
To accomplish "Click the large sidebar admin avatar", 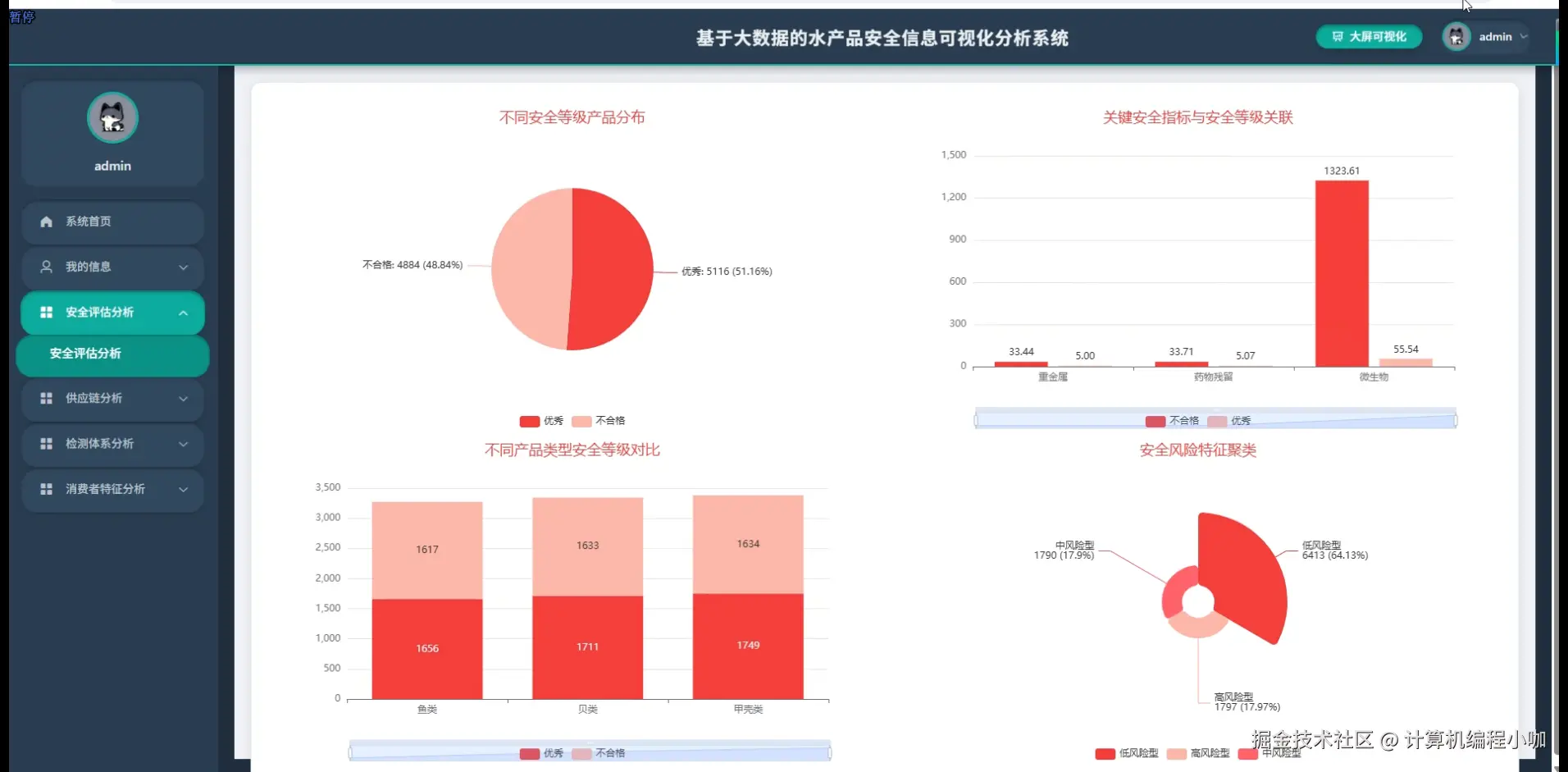I will 112,117.
